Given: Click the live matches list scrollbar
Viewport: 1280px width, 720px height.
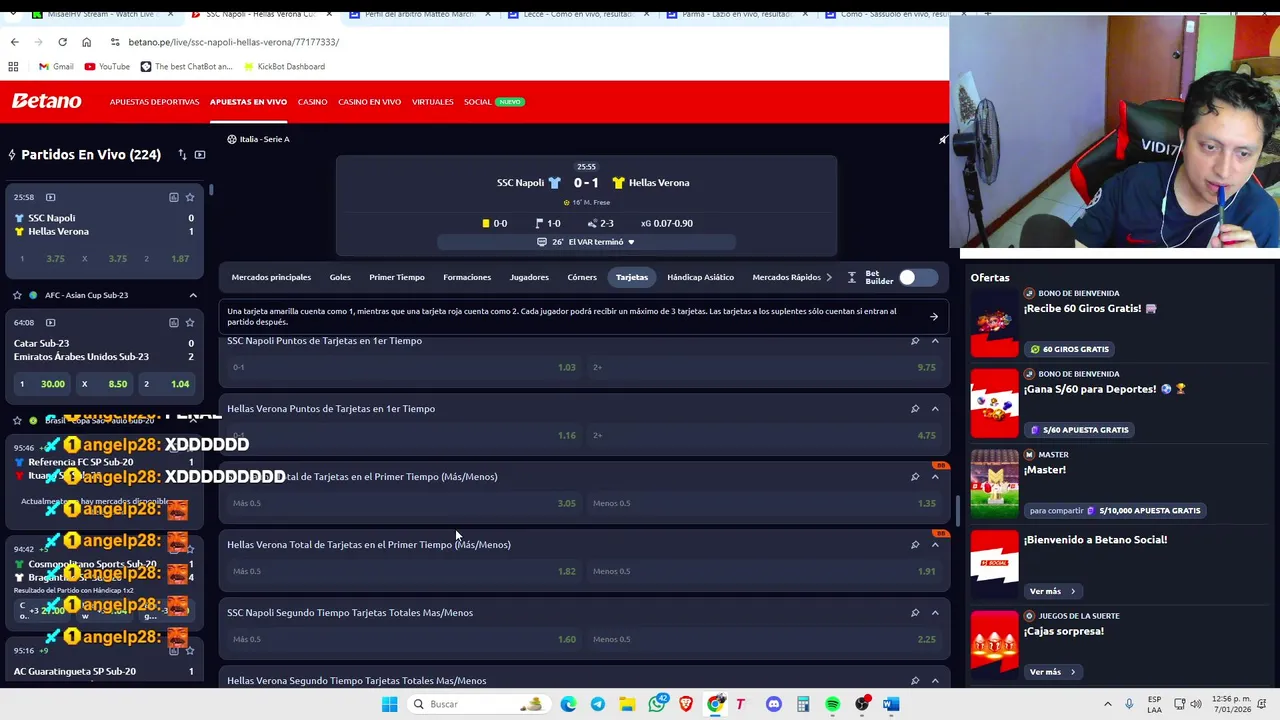Looking at the screenshot, I should tap(211, 190).
